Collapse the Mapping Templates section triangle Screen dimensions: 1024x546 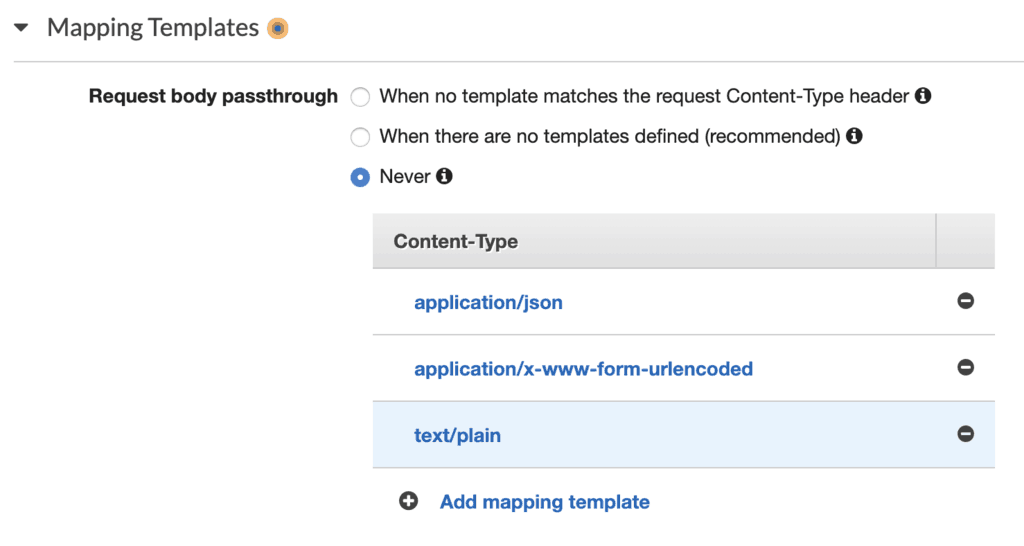(21, 28)
